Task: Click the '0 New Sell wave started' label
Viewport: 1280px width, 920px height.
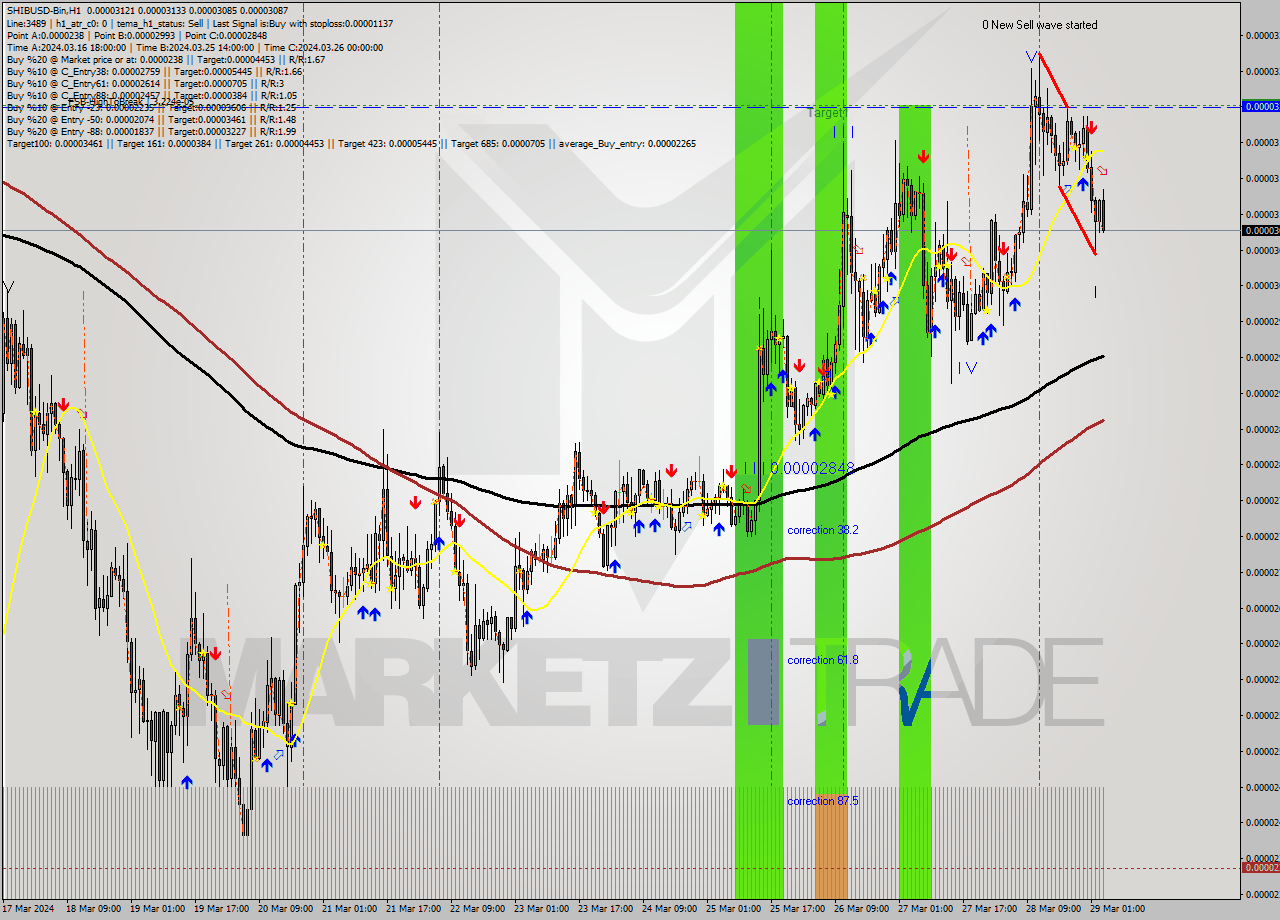Action: (x=1039, y=25)
